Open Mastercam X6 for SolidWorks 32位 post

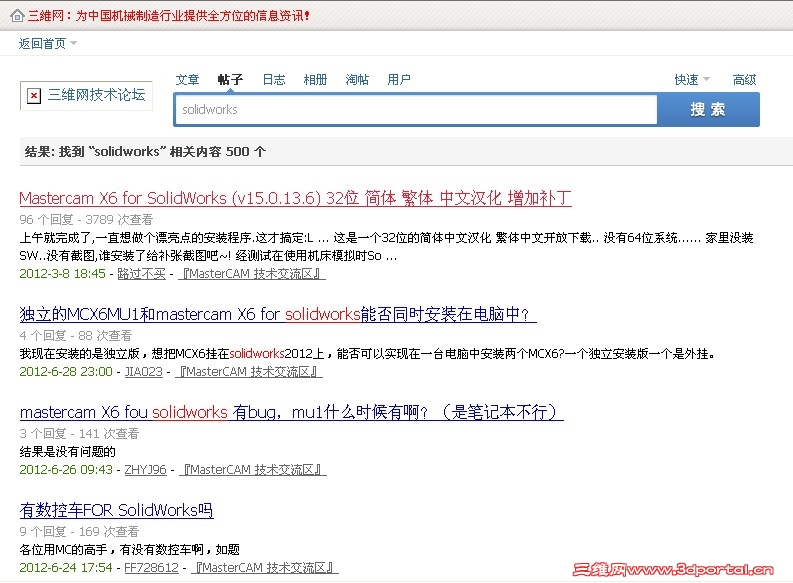point(295,198)
